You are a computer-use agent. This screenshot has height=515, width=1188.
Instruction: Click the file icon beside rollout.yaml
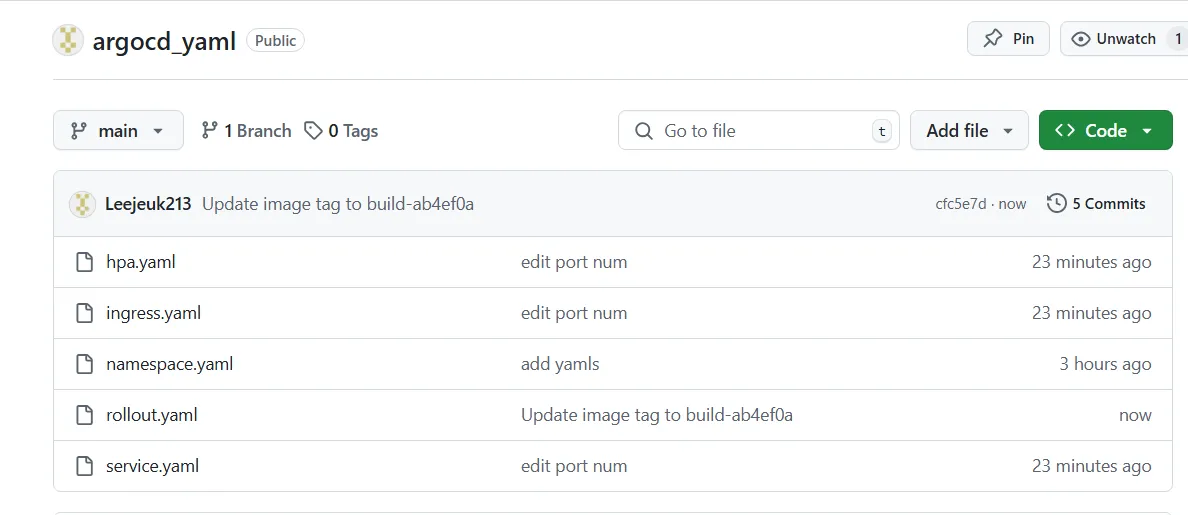pyautogui.click(x=85, y=415)
